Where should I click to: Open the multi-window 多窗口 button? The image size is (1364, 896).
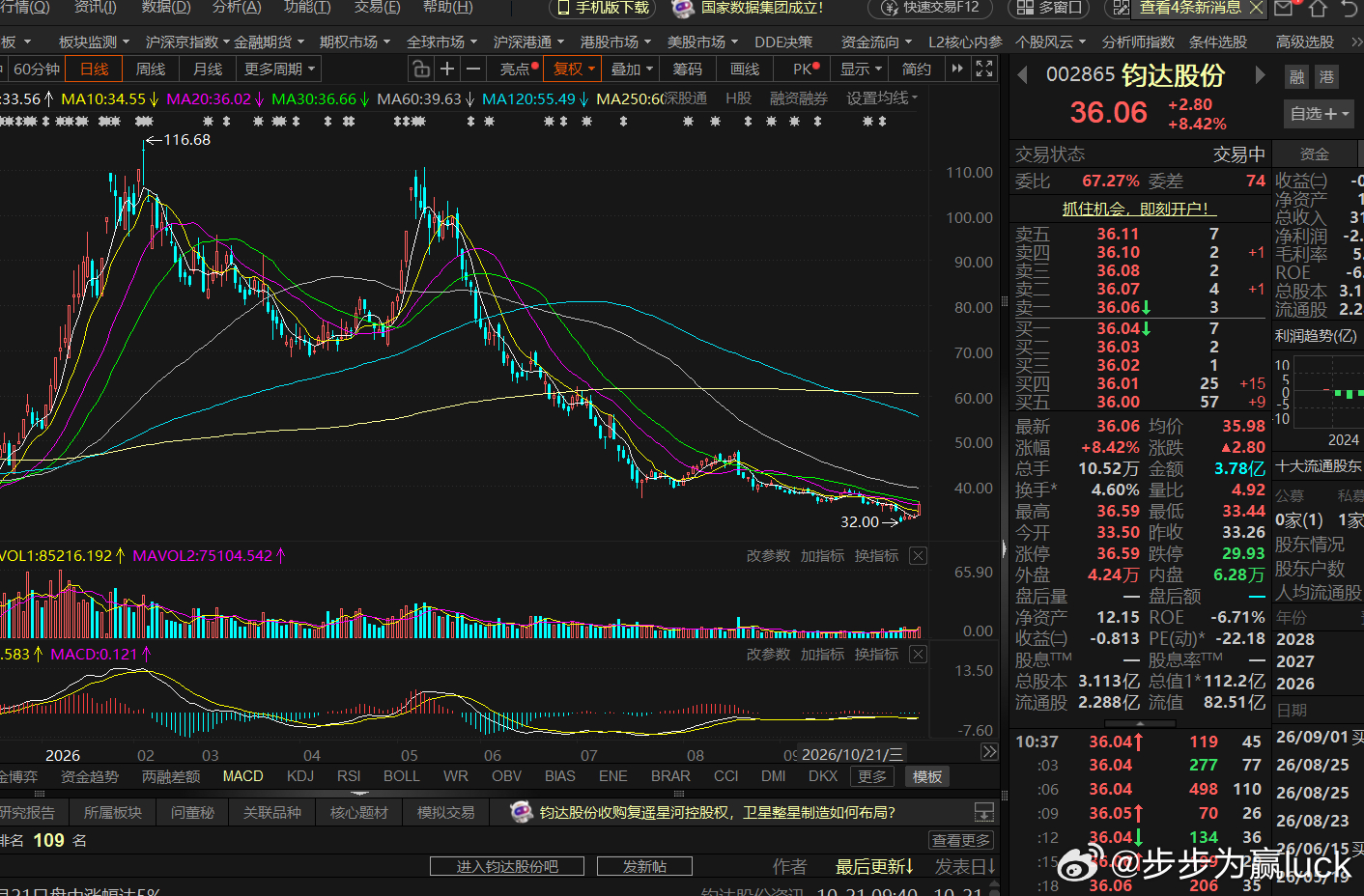1049,8
